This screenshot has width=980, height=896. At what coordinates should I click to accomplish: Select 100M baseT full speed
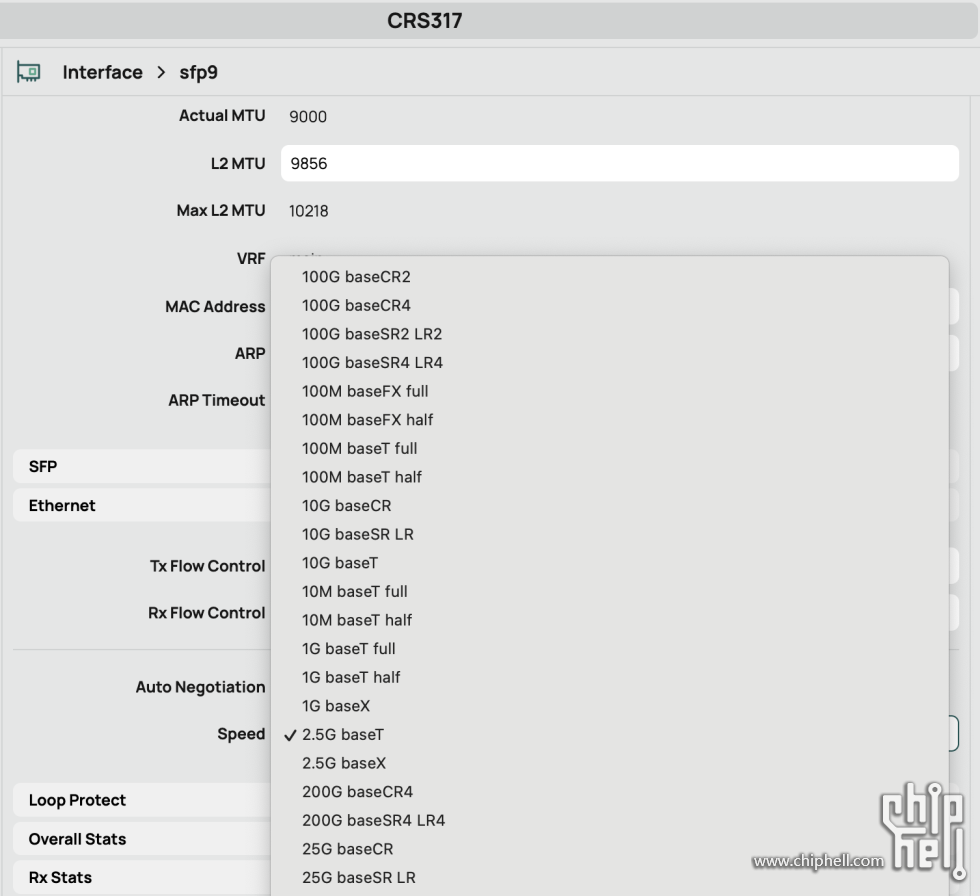pos(359,449)
